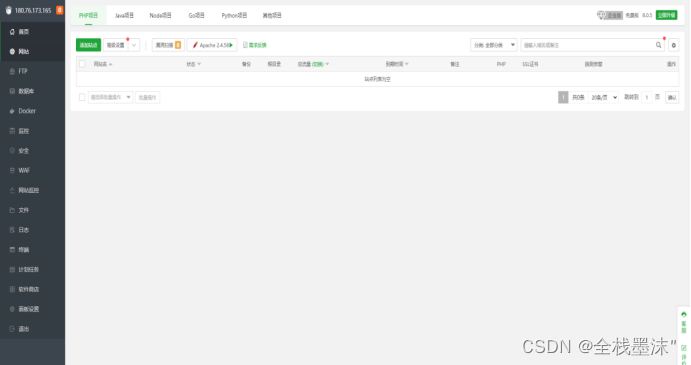Viewport: 691px width, 365px height.
Task: Switch to the Node项目 tab
Action: coord(160,15)
